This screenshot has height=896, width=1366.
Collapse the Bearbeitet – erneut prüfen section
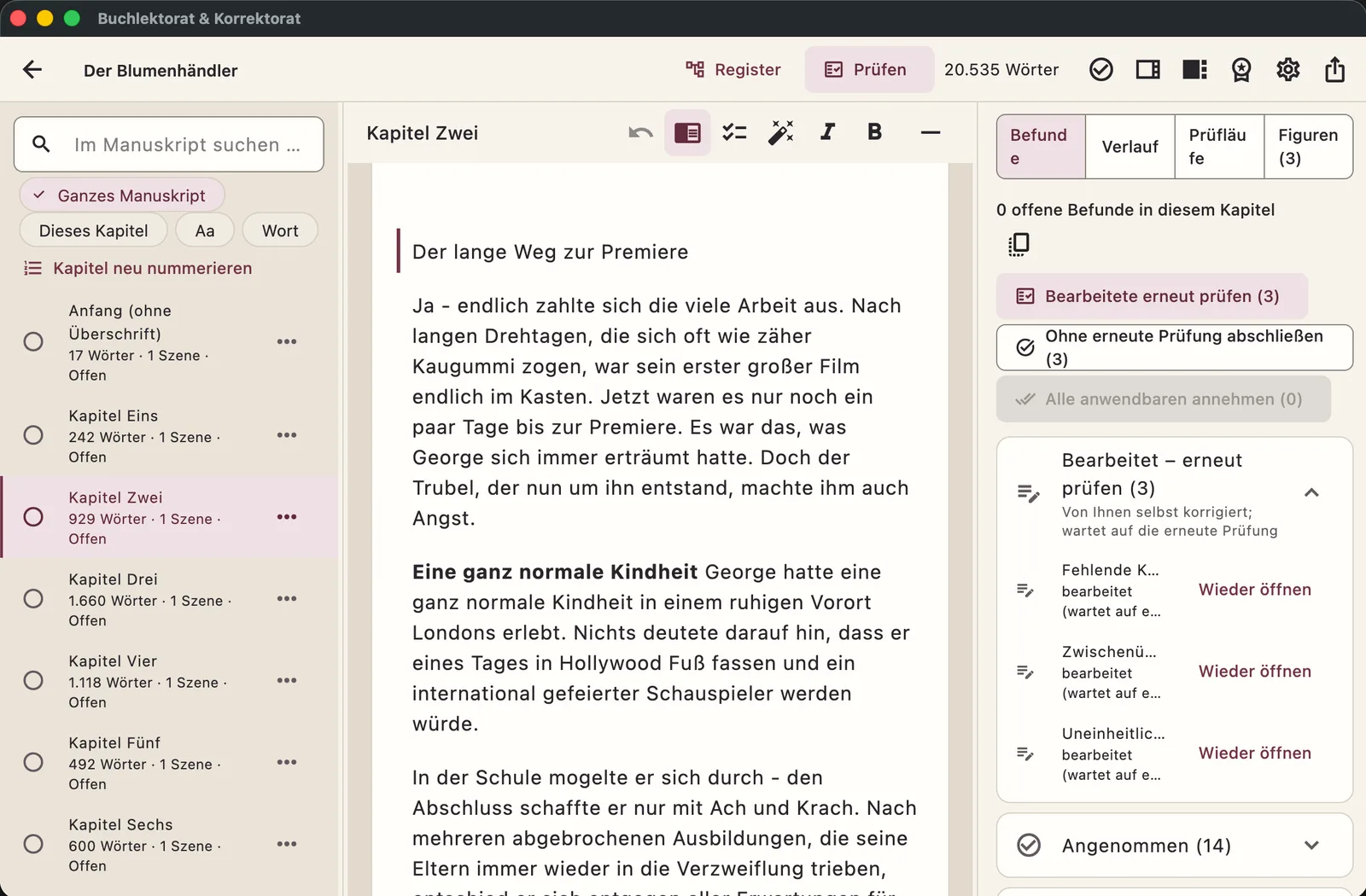coord(1311,492)
